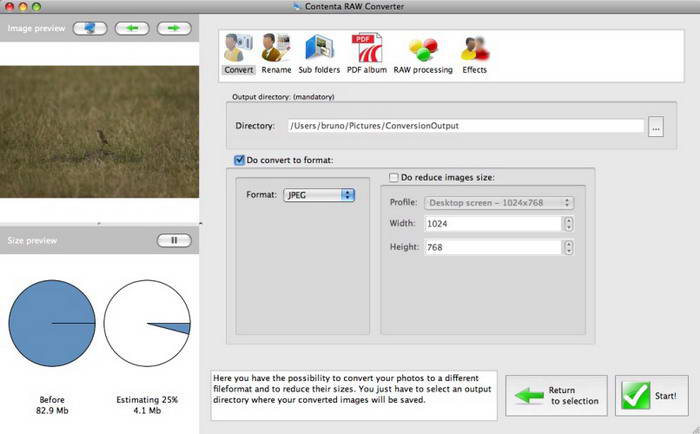This screenshot has width=700, height=434.
Task: Pause the size preview estimation
Action: [174, 240]
